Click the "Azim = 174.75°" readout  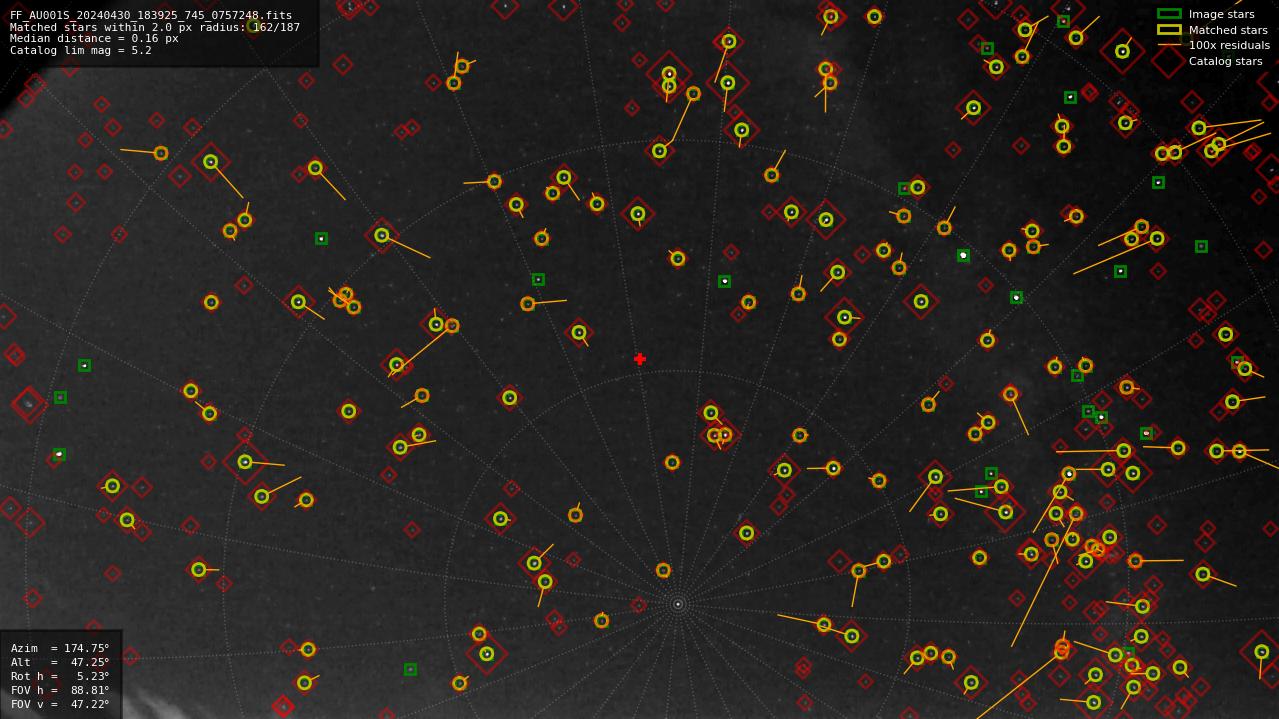click(60, 648)
